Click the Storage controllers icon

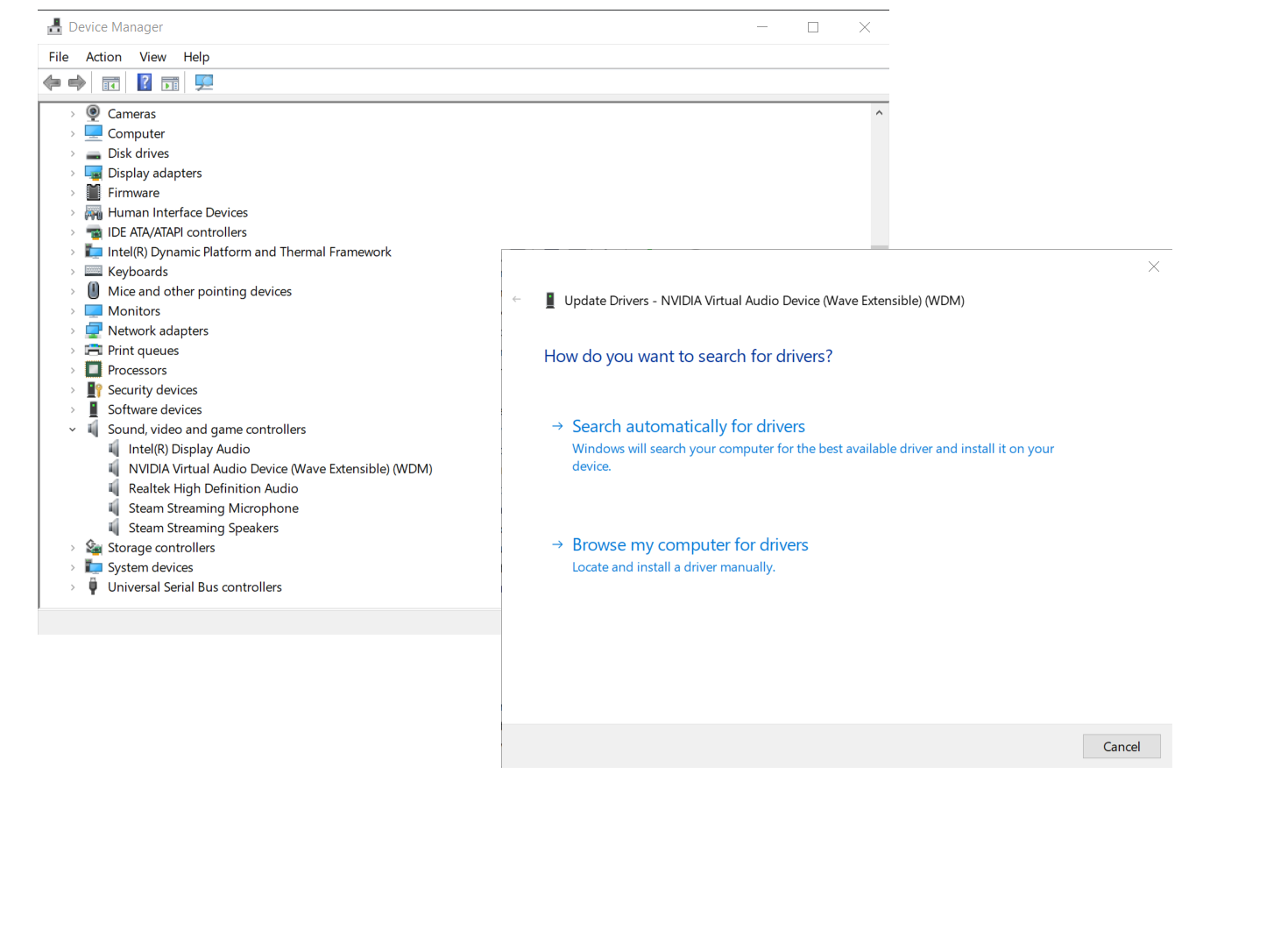click(93, 548)
